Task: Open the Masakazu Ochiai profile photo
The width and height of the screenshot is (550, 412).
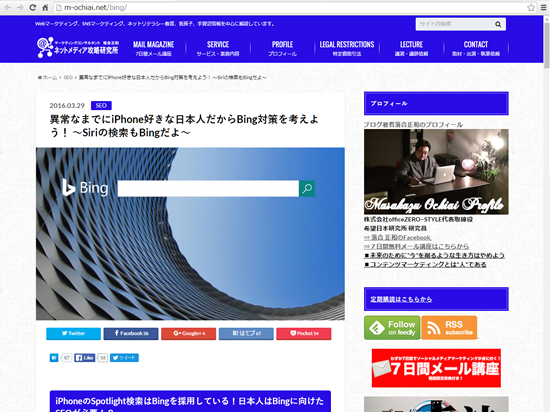Action: [436, 172]
